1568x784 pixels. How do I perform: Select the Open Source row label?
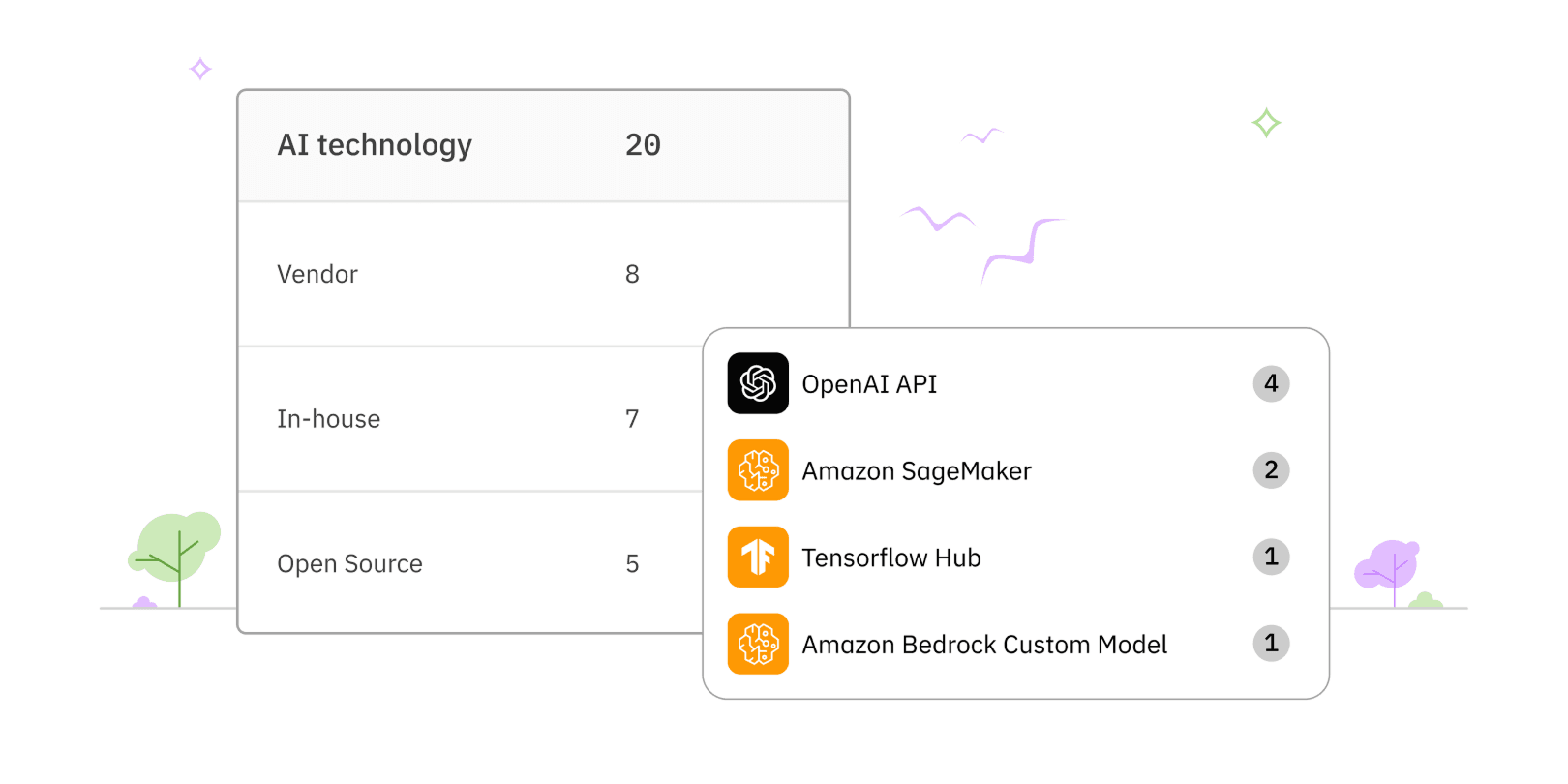coord(349,563)
